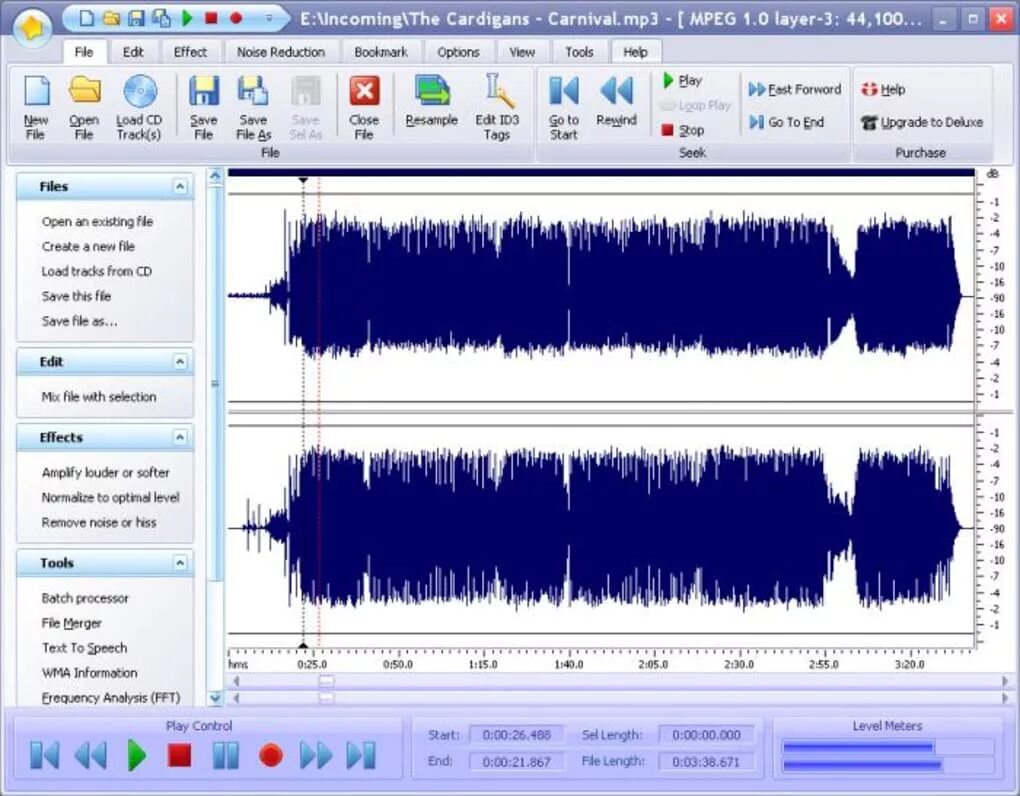The height and width of the screenshot is (796, 1020).
Task: Click Save this file link
Action: pyautogui.click(x=76, y=296)
